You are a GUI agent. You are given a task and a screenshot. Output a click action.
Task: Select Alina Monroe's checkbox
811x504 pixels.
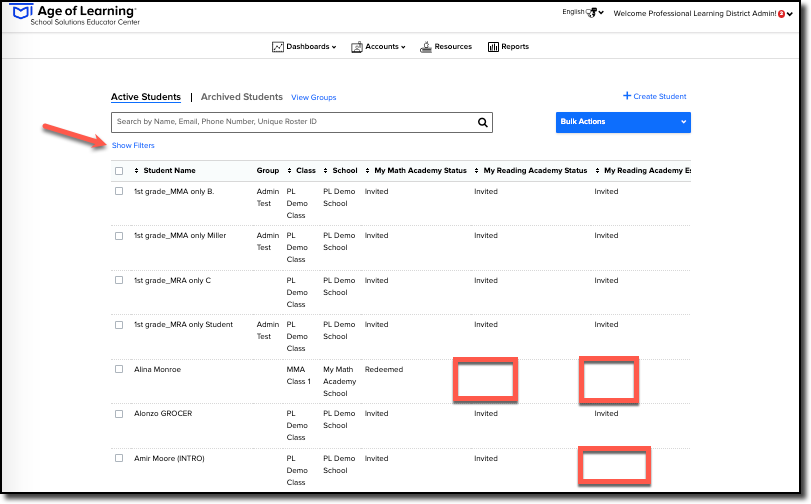click(119, 369)
